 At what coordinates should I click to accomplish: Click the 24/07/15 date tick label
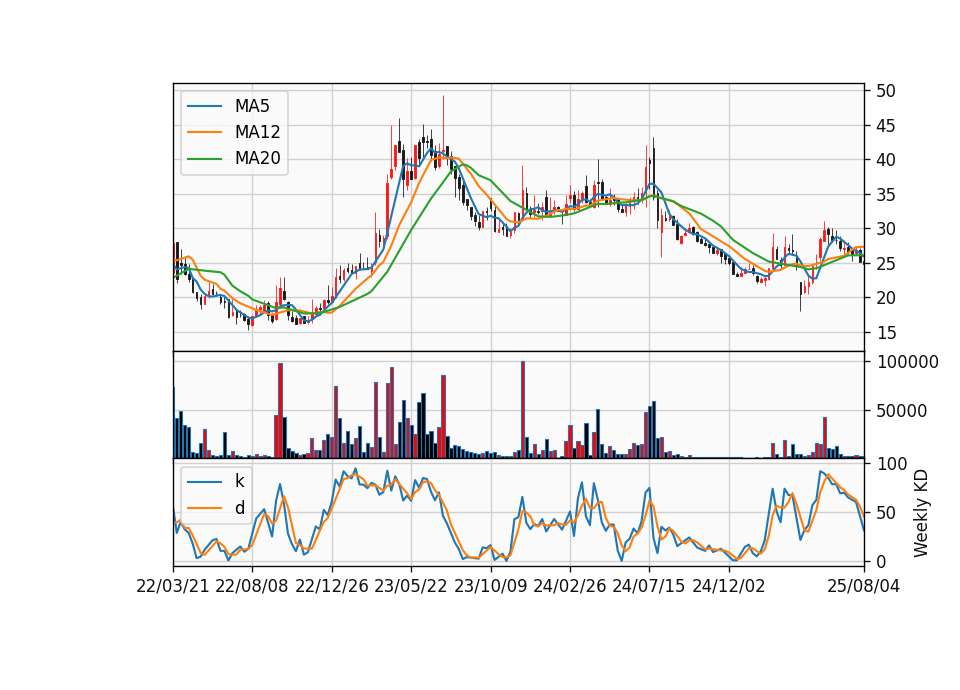649,586
